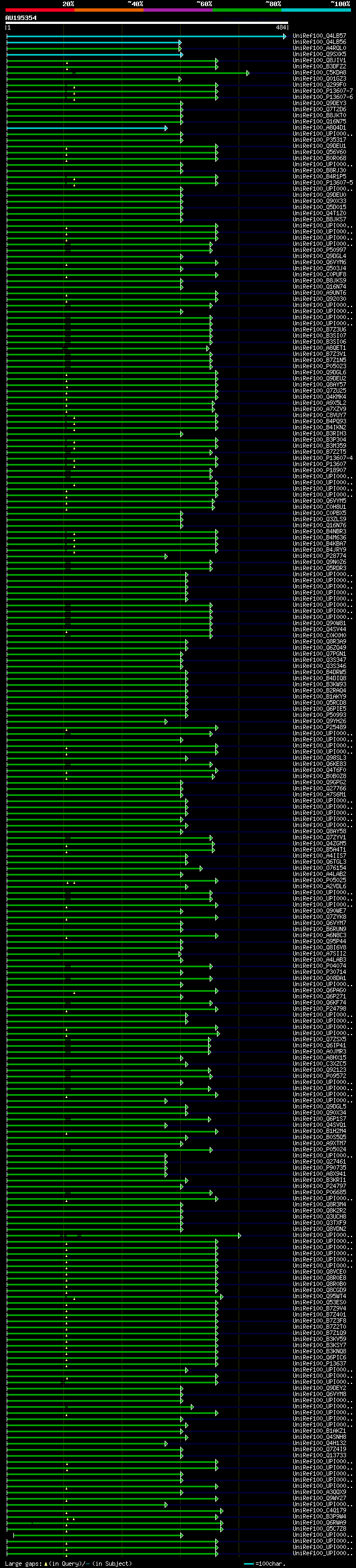The width and height of the screenshot is (356, 1568).
Task: Select the UniRef100_P13637 label
Action: click(x=319, y=1363)
